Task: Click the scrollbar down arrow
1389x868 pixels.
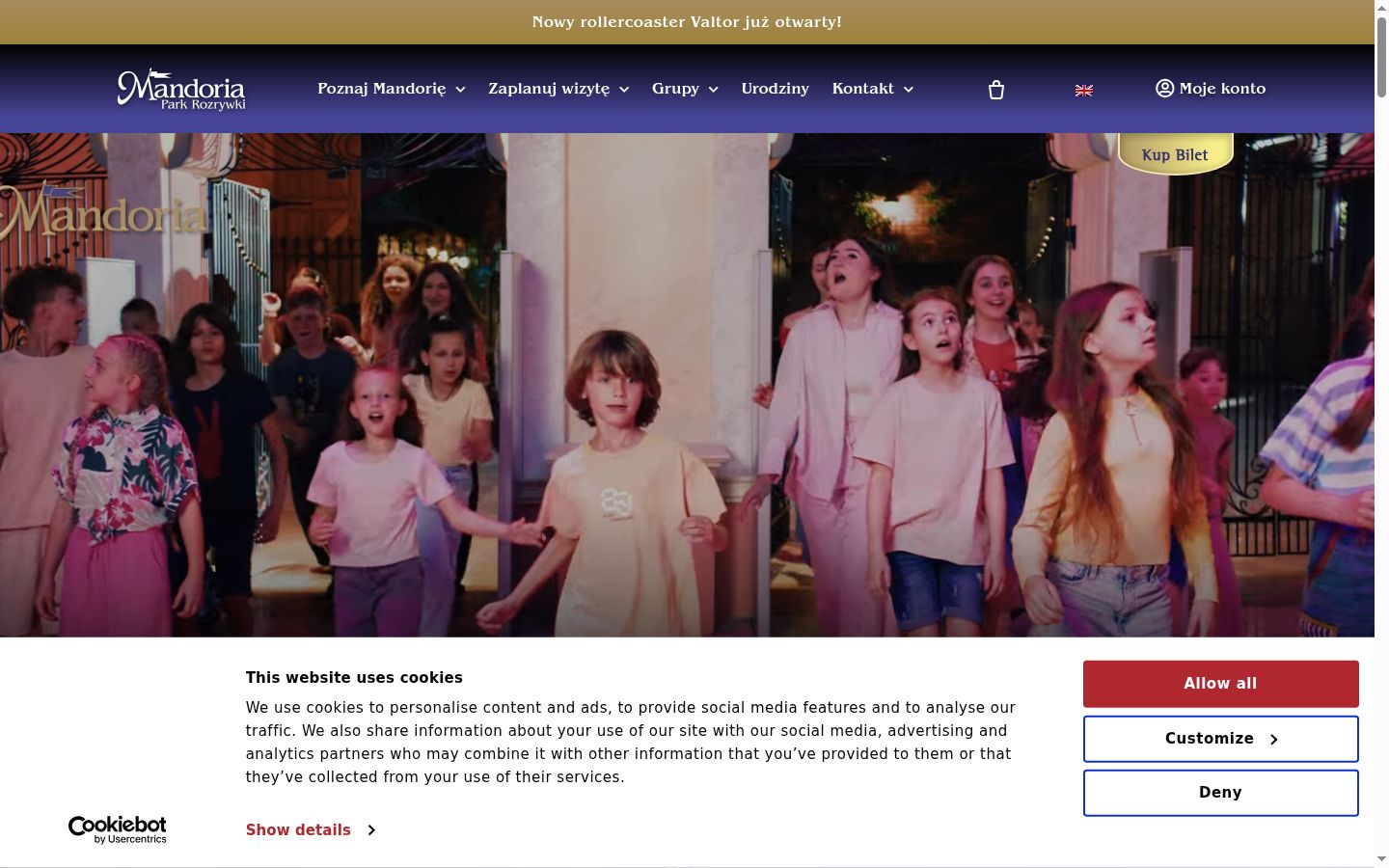Action: click(1381, 859)
